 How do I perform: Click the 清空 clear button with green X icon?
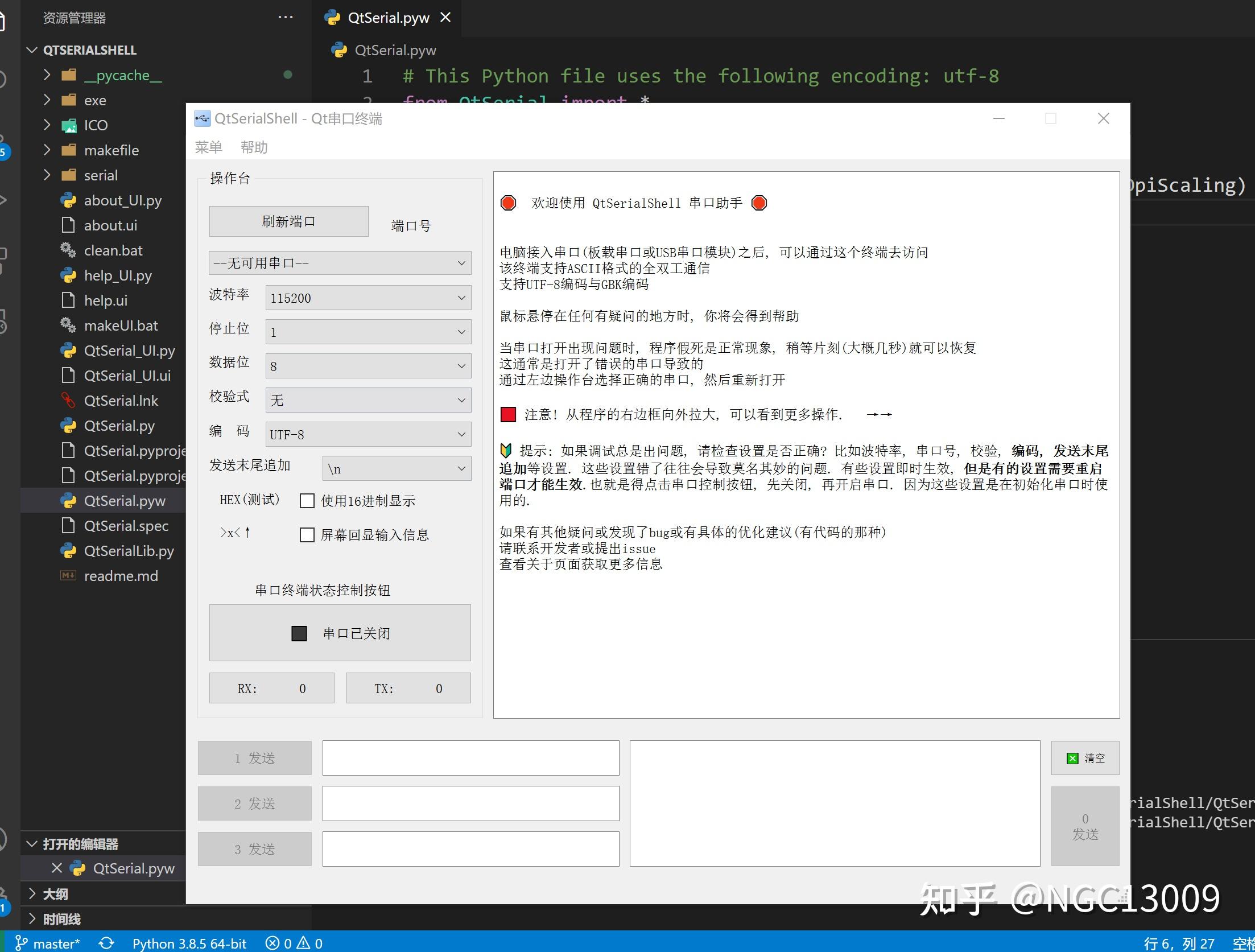[1084, 758]
